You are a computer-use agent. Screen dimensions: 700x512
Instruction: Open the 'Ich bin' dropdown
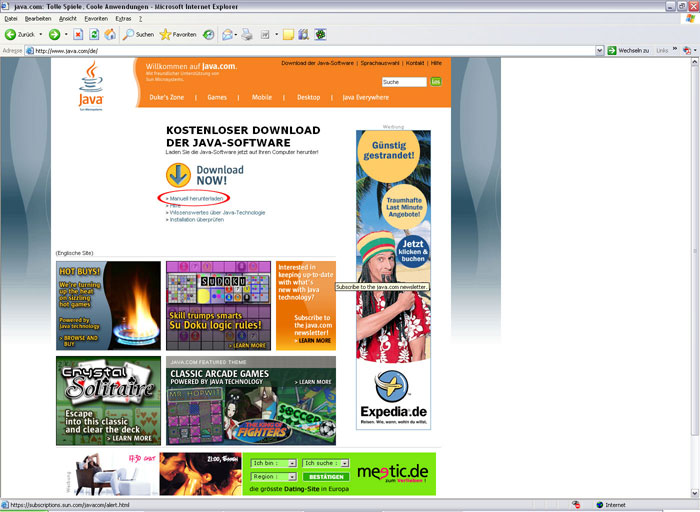tap(273, 463)
